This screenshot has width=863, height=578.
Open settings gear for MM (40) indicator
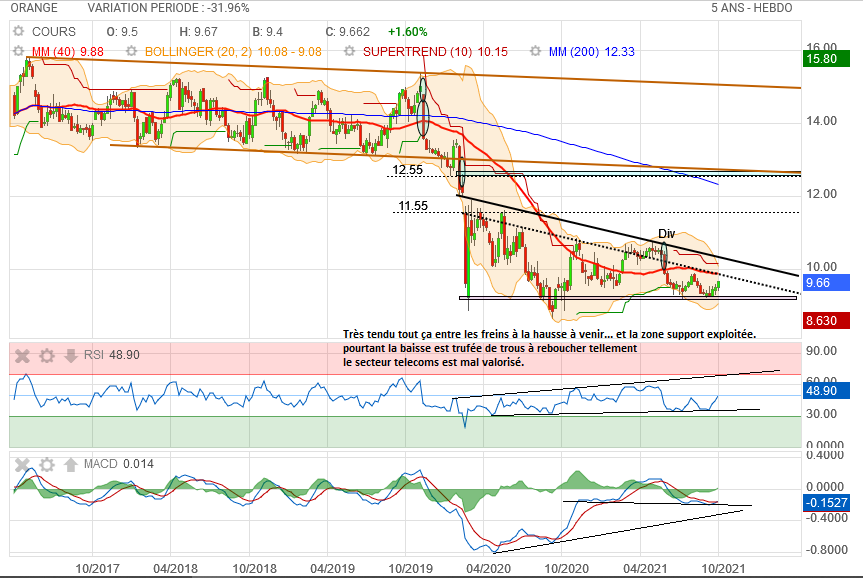tap(19, 51)
